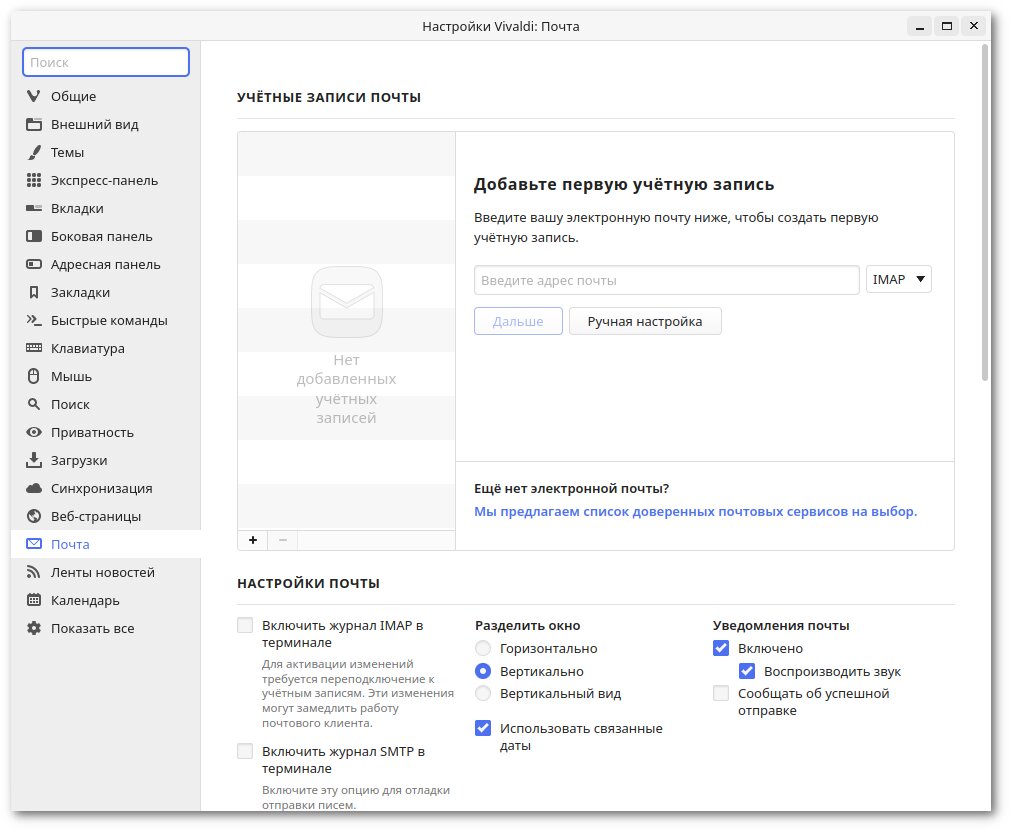Screen dimensions: 1010x830
Task: Click the Разделить окно label
Action: tap(528, 625)
